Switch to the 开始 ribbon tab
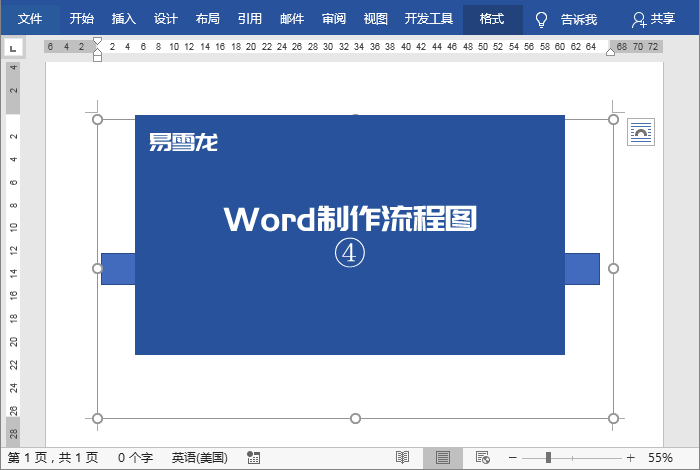The height and width of the screenshot is (470, 700). pyautogui.click(x=82, y=19)
